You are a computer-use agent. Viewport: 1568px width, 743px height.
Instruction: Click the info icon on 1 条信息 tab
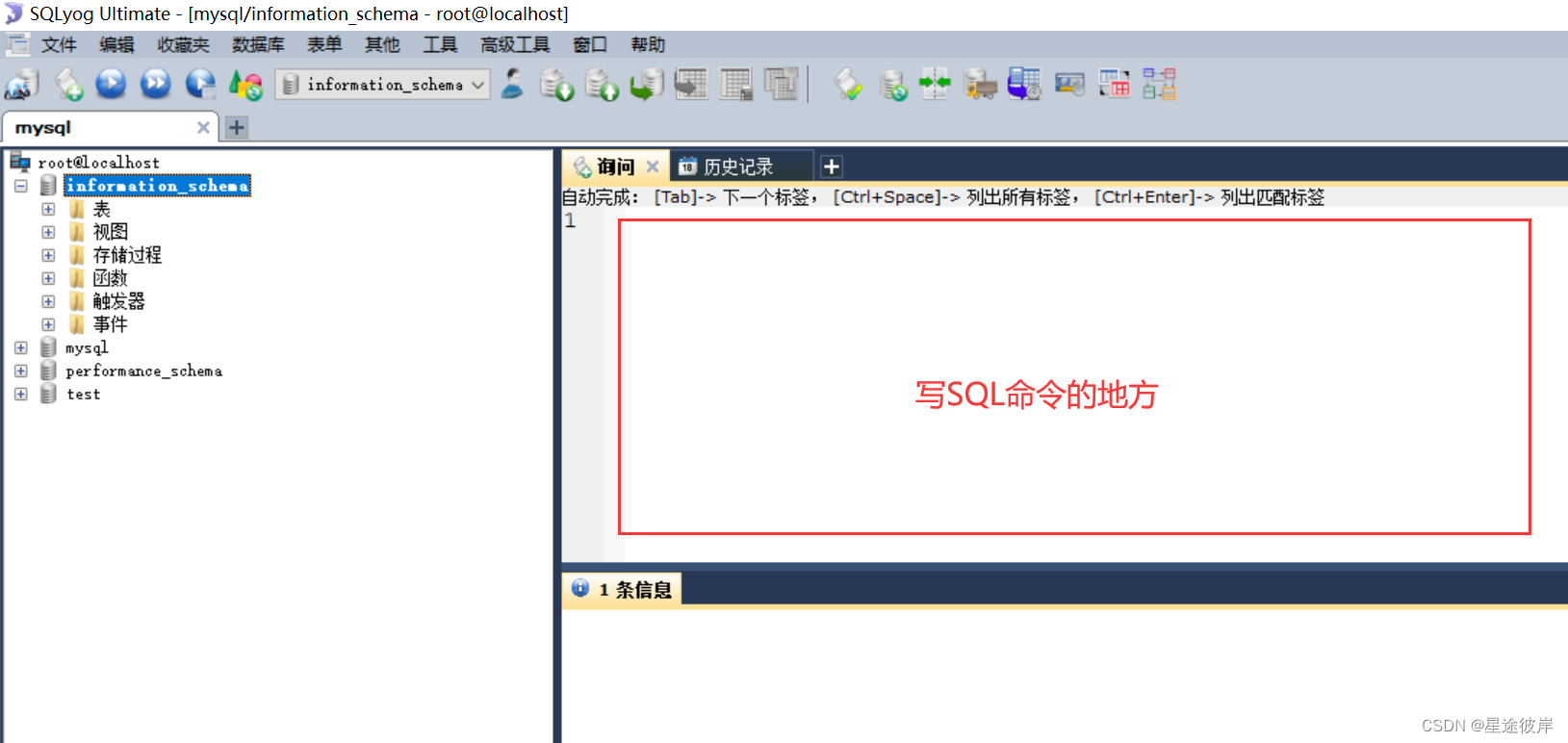pos(580,588)
